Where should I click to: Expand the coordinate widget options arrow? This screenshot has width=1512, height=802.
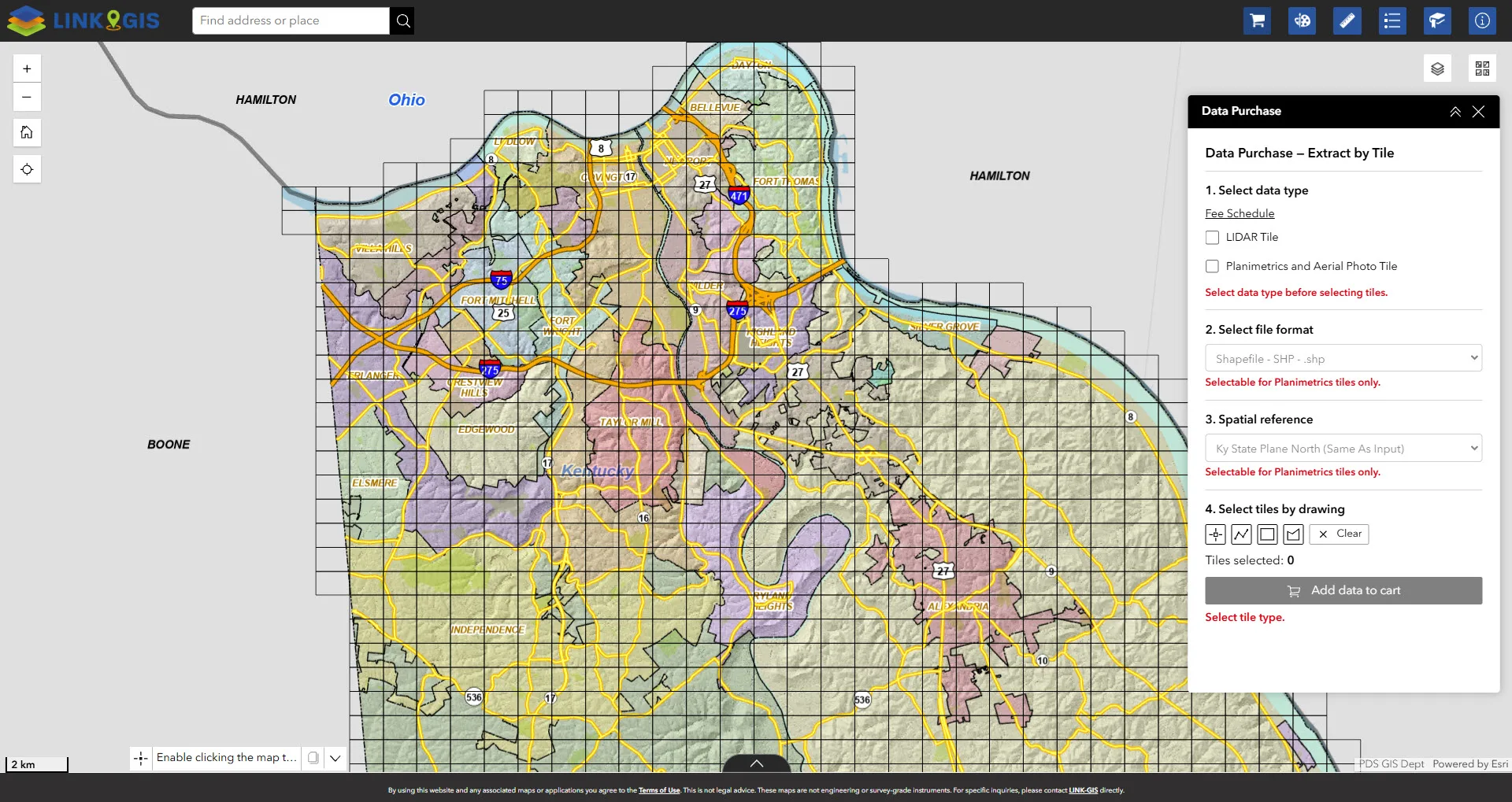pyautogui.click(x=335, y=758)
